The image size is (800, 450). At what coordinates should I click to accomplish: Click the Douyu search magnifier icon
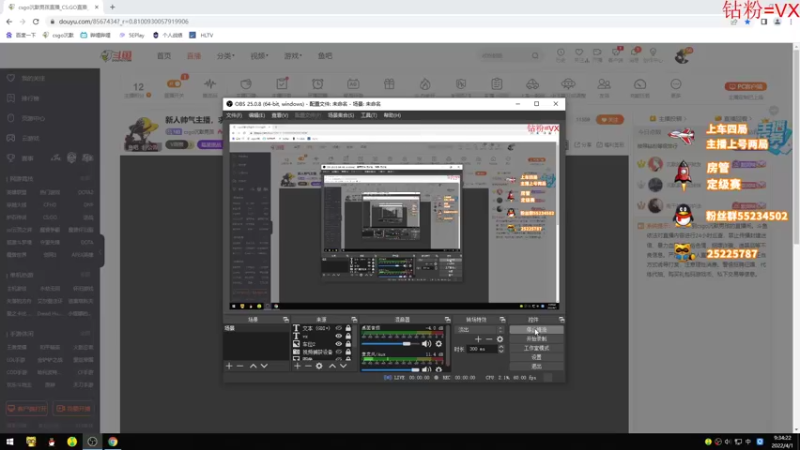pyautogui.click(x=535, y=56)
